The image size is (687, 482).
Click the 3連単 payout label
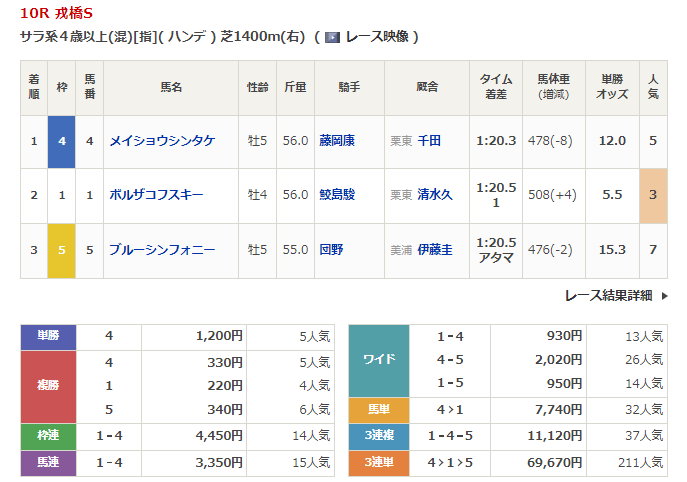point(379,463)
